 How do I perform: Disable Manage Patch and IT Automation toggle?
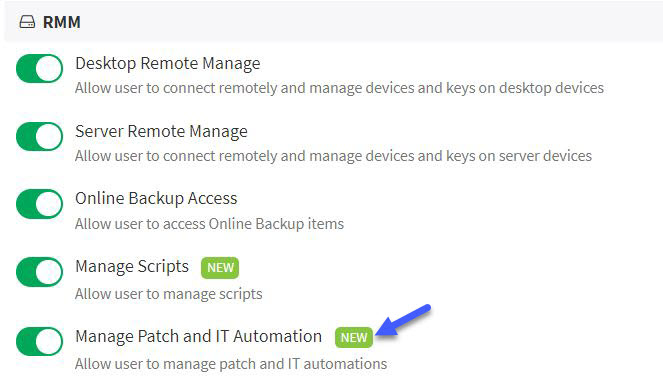click(39, 341)
